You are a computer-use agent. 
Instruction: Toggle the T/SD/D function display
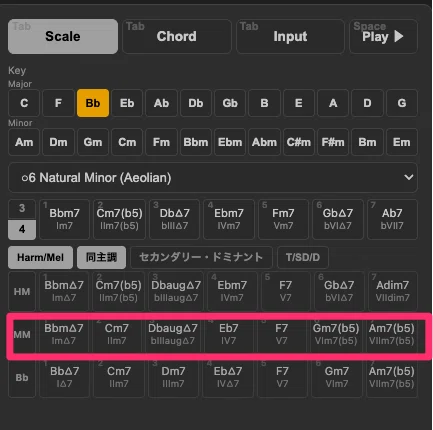point(303,257)
